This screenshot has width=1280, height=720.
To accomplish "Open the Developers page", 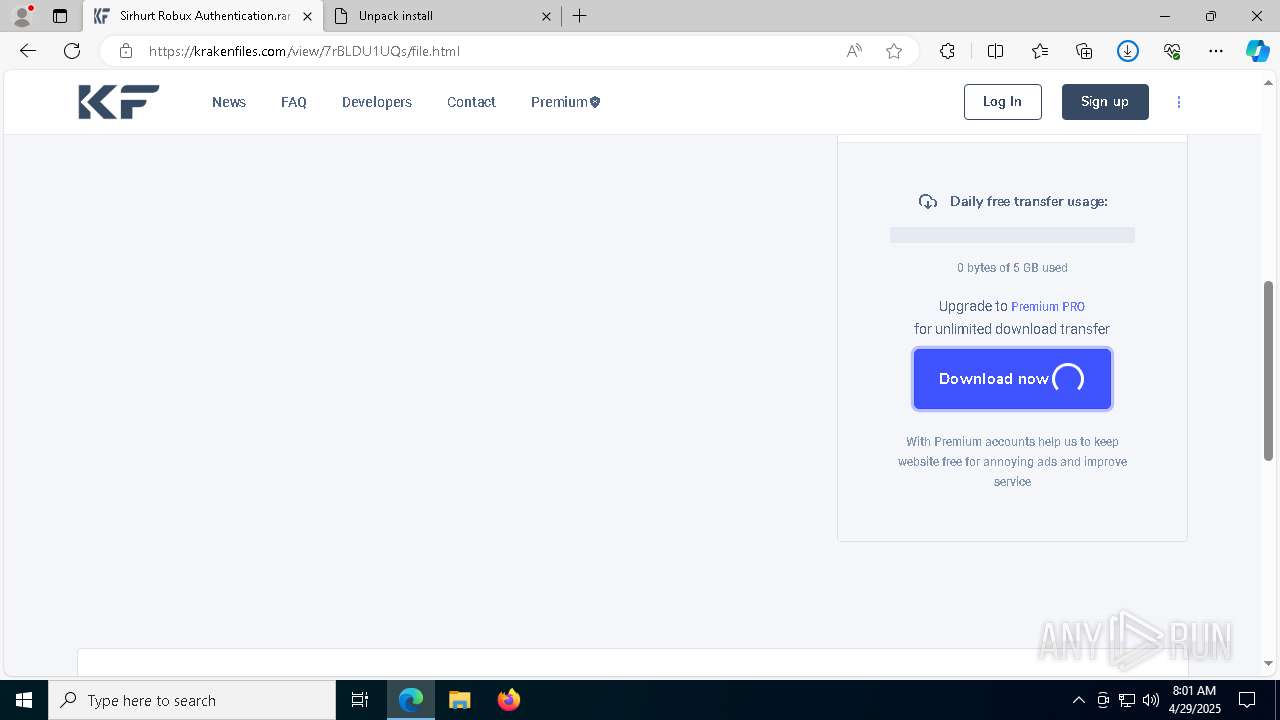I will tap(377, 102).
